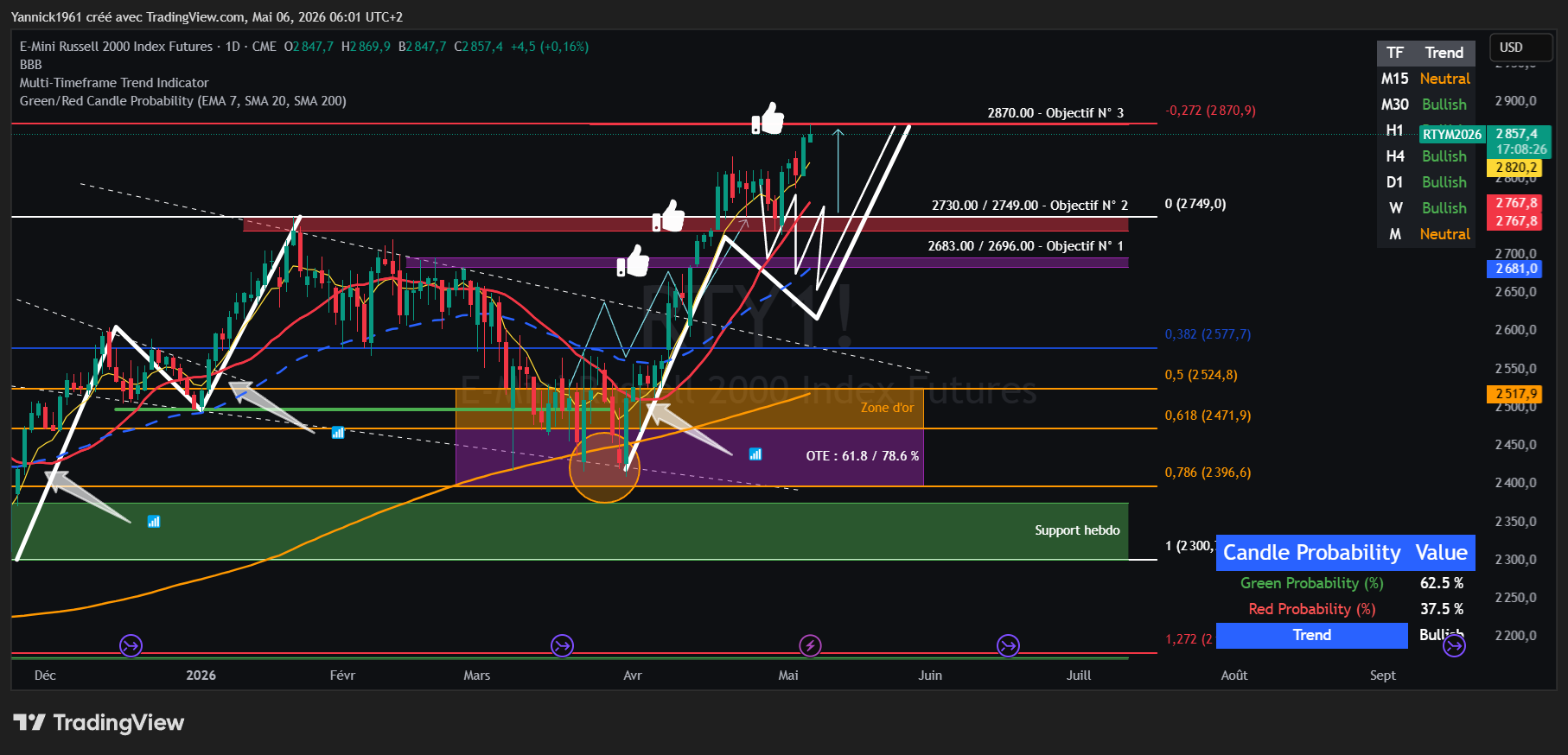This screenshot has height=755, width=1568.
Task: Select Green/Red Candle Probability legend
Action: tap(183, 101)
